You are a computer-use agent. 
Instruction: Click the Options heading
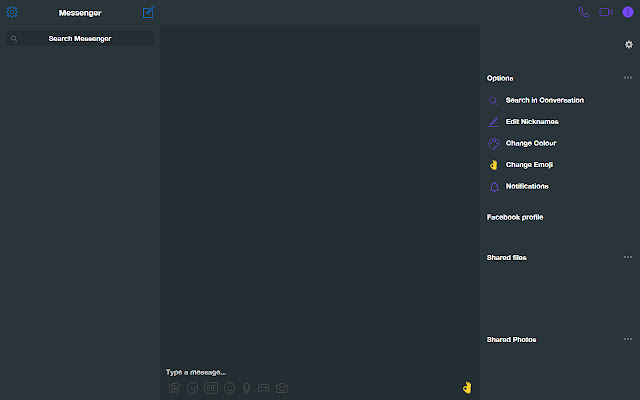pyautogui.click(x=500, y=78)
